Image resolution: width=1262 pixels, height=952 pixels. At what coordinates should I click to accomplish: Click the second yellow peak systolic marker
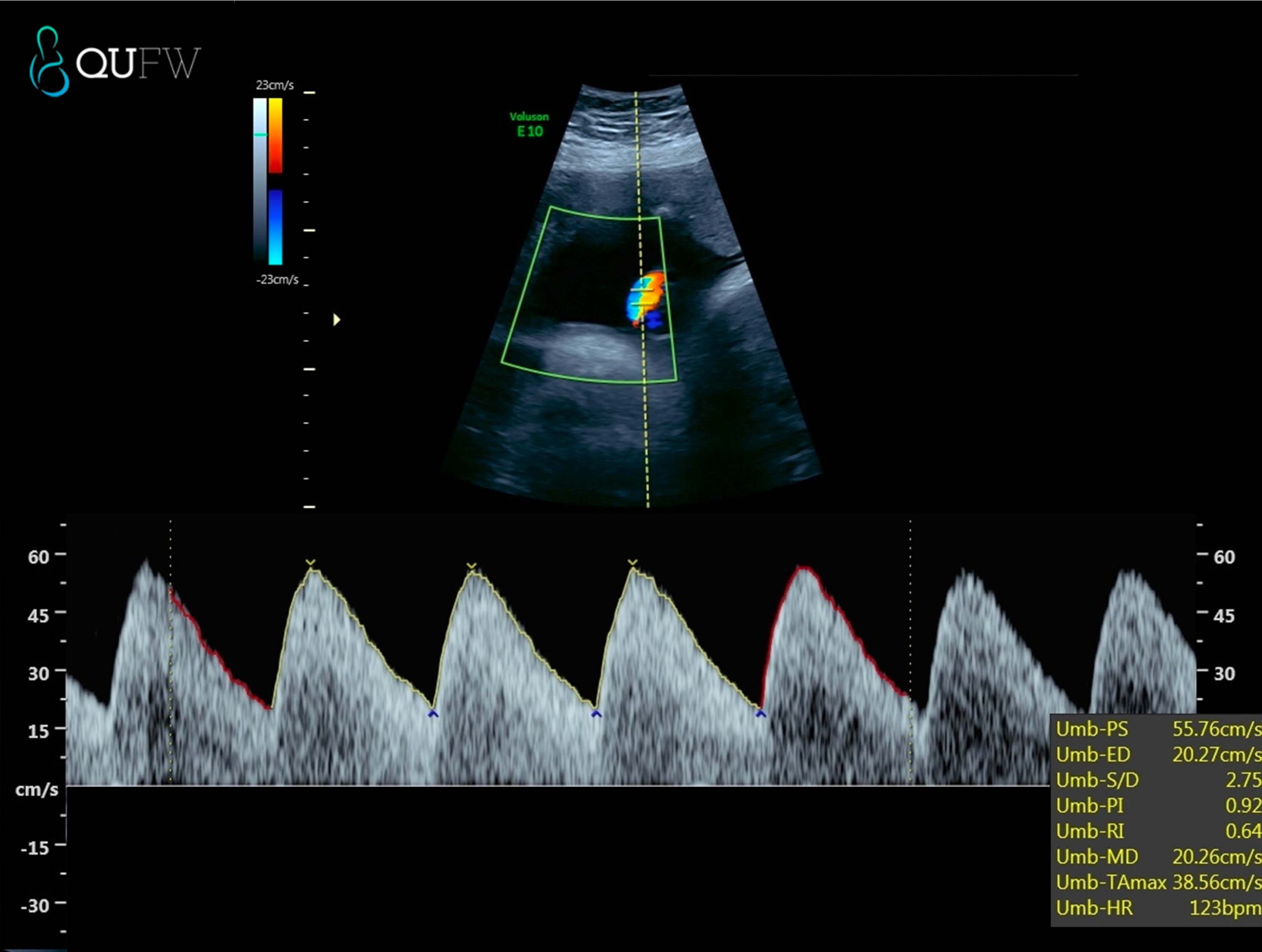click(x=471, y=566)
